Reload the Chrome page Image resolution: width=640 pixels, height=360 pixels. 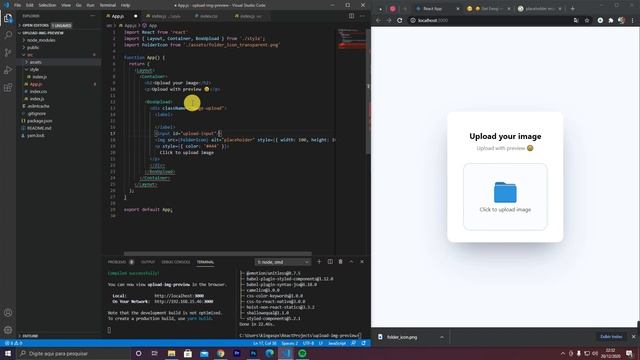point(400,20)
